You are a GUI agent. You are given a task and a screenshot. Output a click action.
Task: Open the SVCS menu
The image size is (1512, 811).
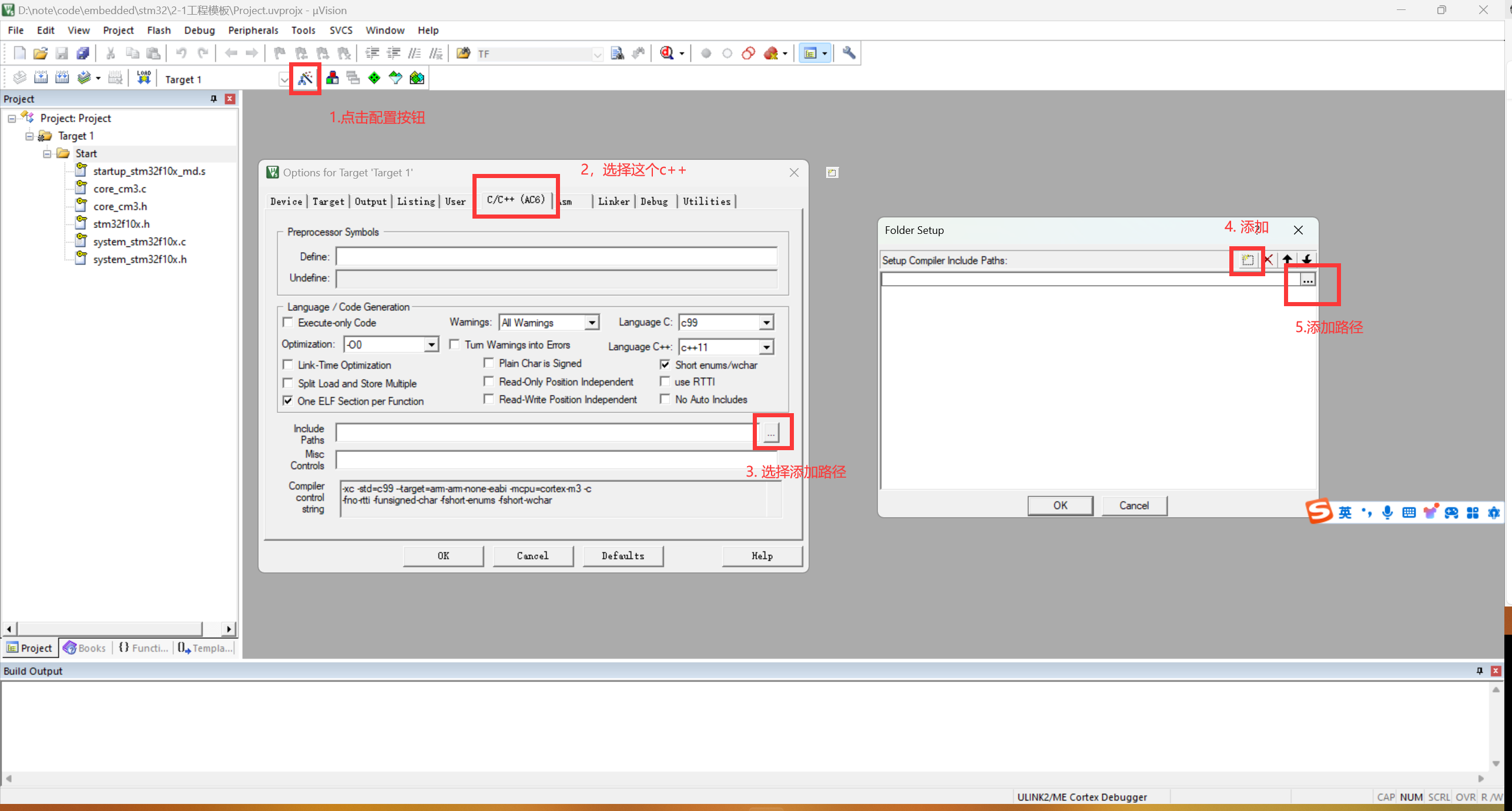click(x=341, y=30)
